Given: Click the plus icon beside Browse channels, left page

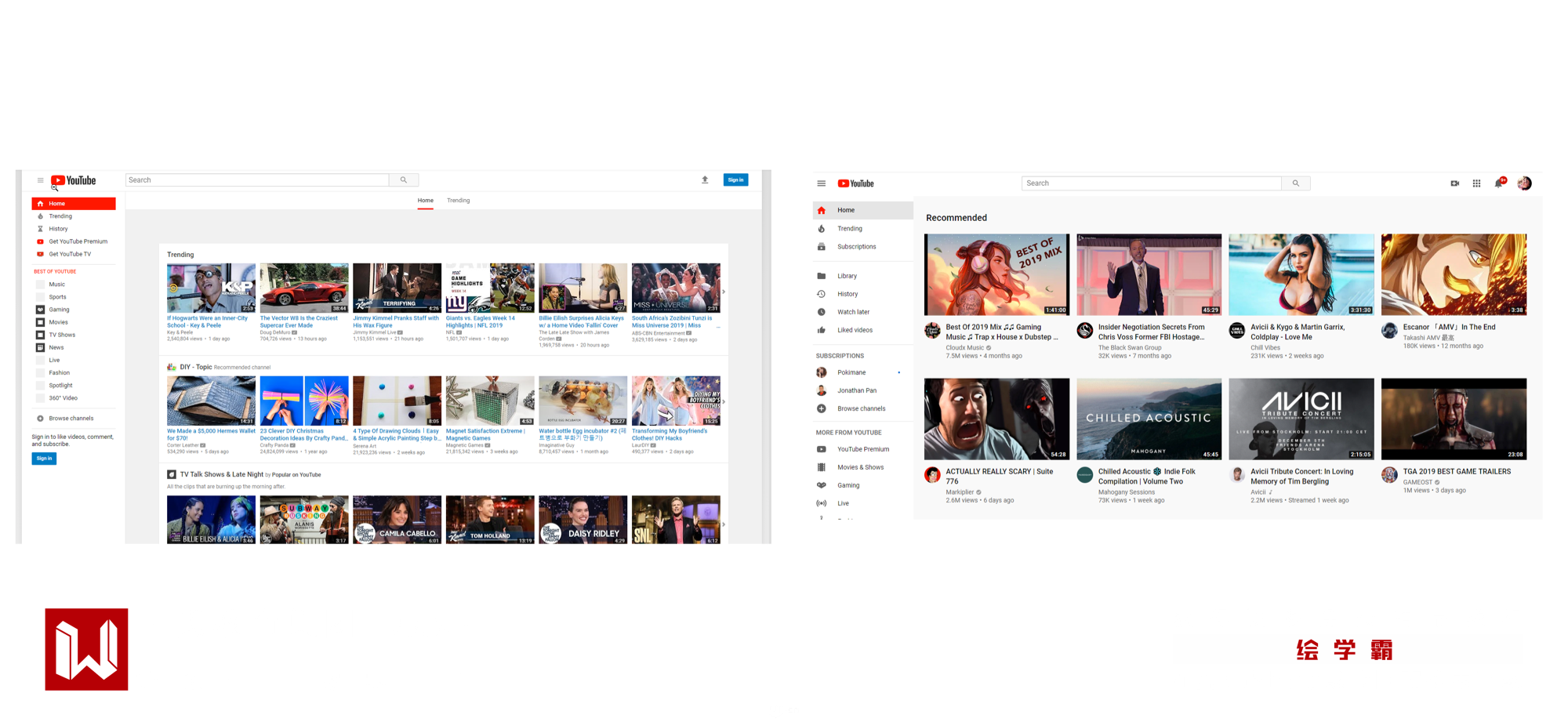Looking at the screenshot, I should [x=41, y=419].
